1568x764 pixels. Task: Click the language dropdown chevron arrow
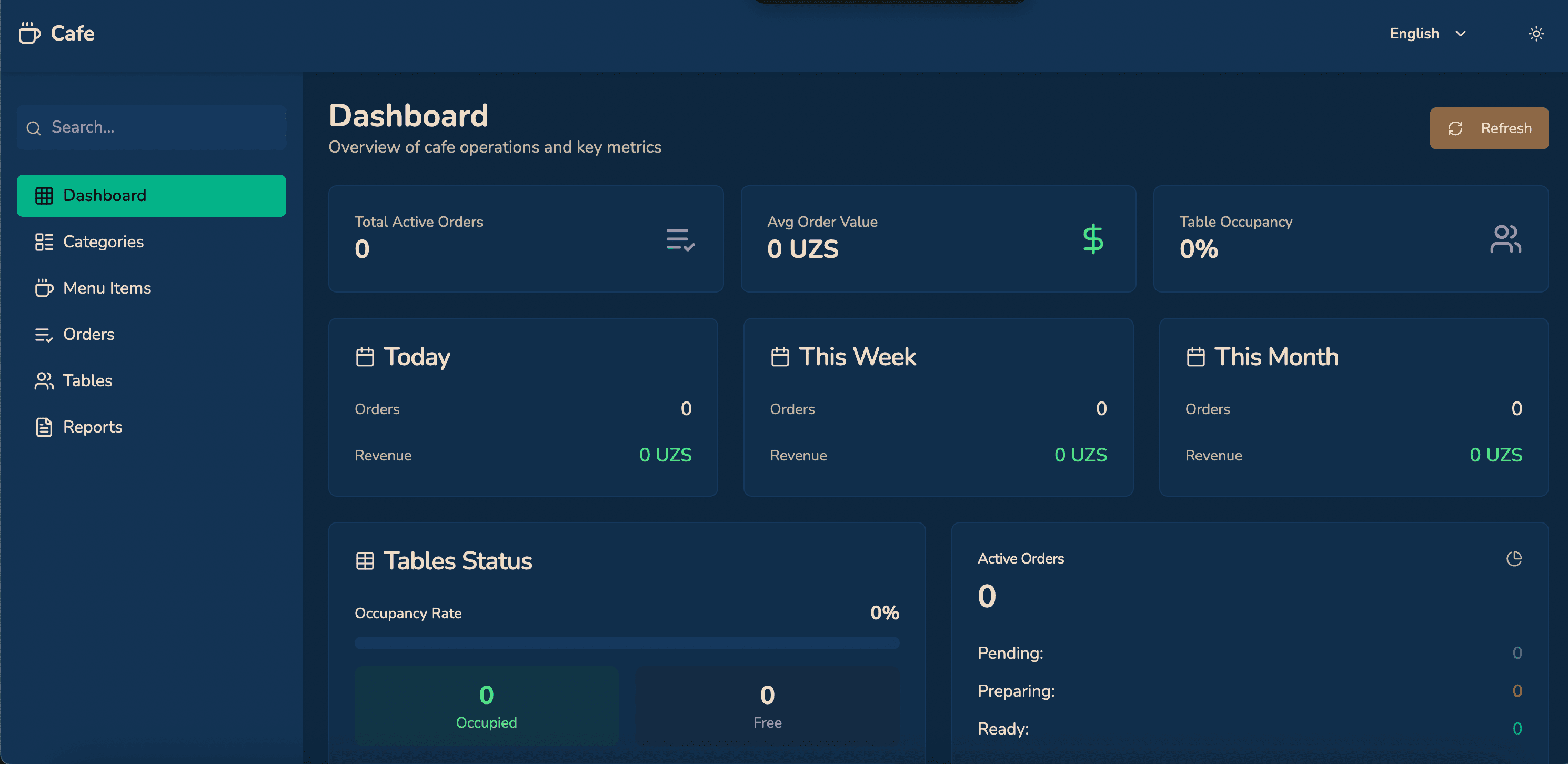(x=1460, y=34)
